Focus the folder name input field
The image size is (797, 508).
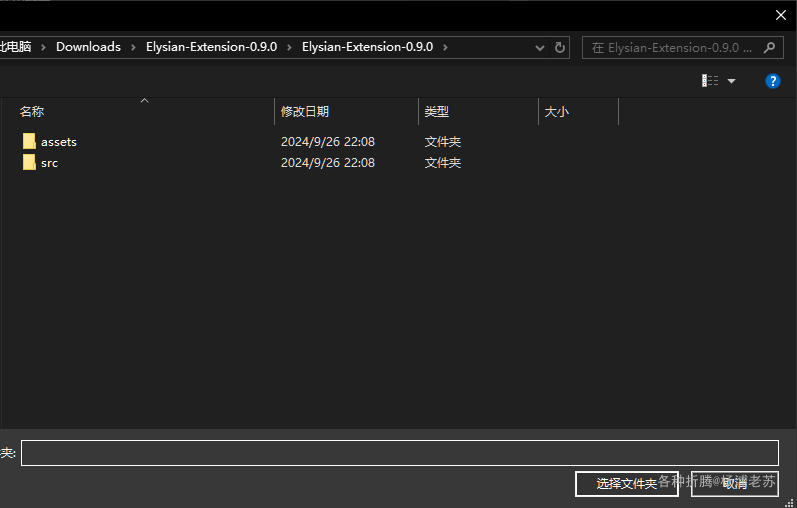click(400, 453)
